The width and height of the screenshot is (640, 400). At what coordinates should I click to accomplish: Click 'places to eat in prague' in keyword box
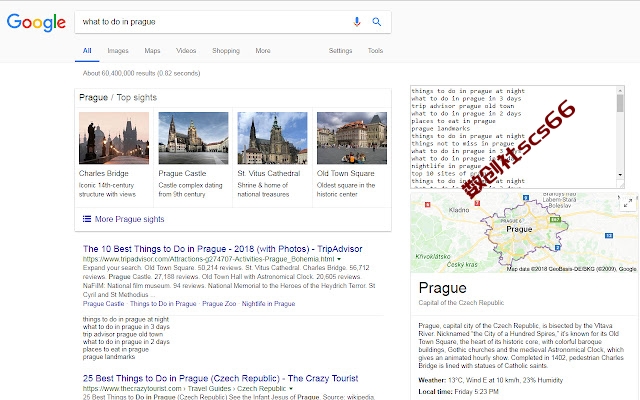click(x=453, y=121)
